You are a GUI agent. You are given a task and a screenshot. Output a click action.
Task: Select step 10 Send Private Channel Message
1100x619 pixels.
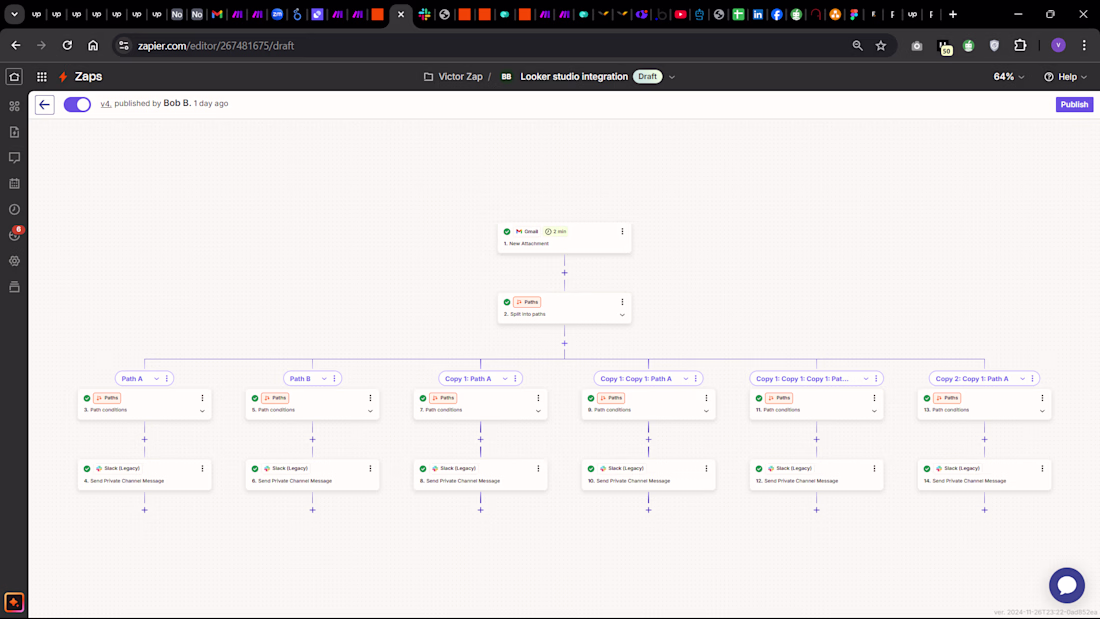click(648, 475)
